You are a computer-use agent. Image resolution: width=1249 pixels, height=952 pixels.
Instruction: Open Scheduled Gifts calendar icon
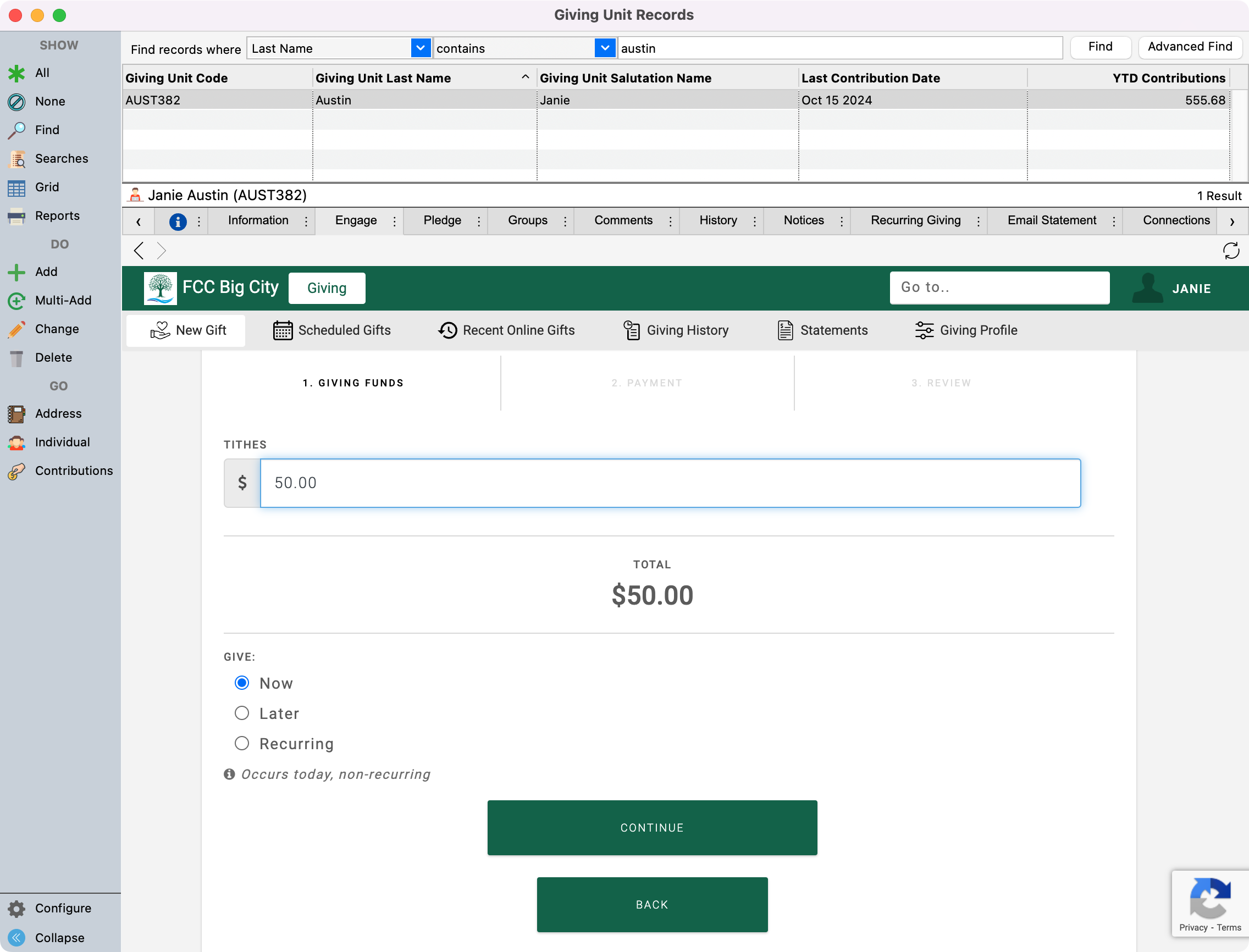(x=282, y=330)
